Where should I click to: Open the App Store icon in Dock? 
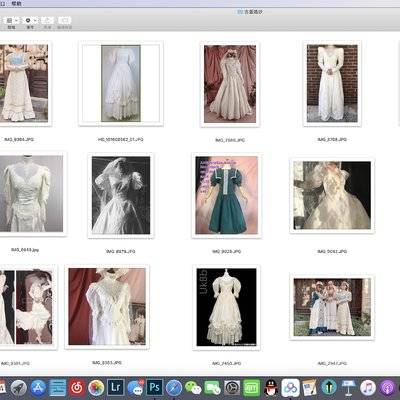38,388
